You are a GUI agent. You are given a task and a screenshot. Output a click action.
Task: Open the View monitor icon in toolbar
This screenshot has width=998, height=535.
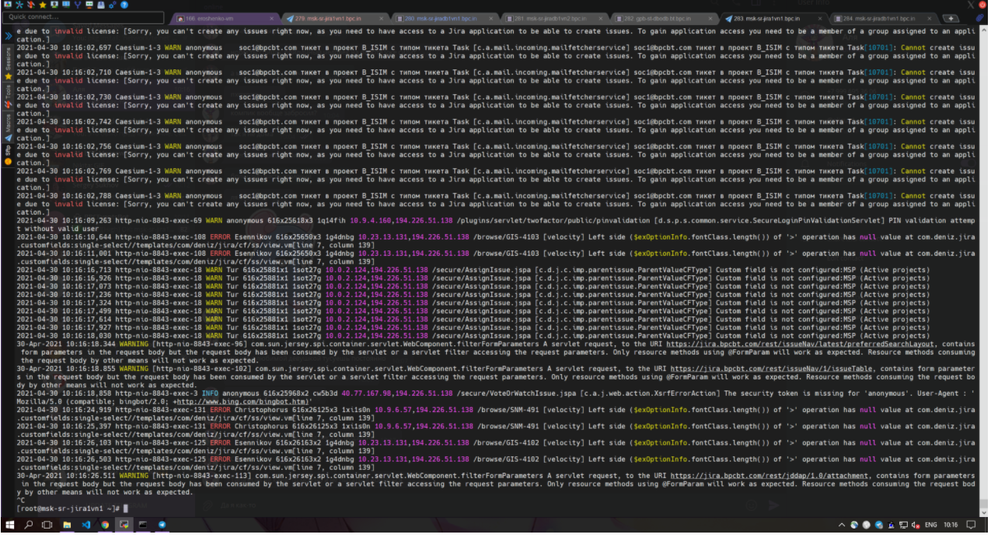click(x=54, y=4)
